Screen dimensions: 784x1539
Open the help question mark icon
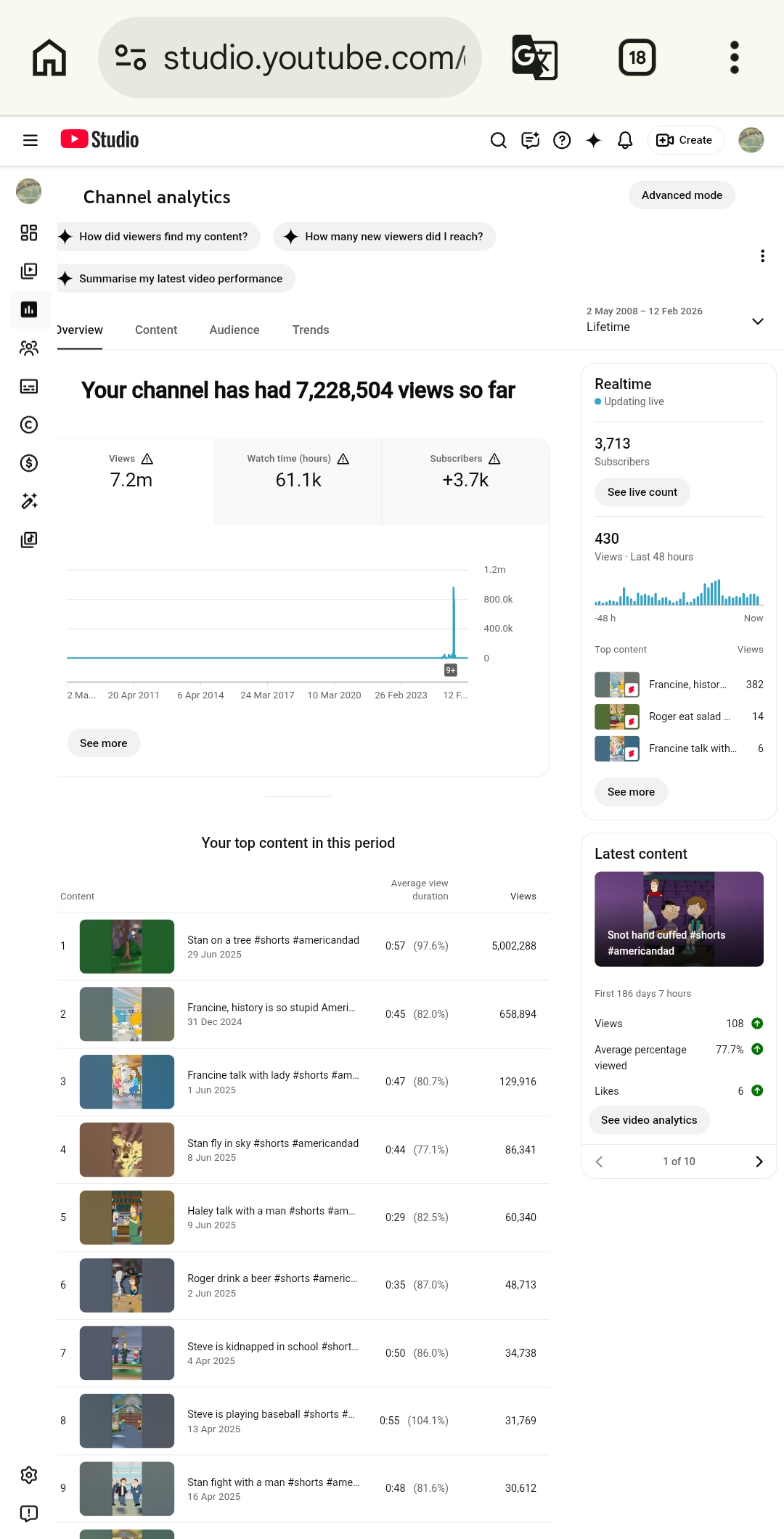pyautogui.click(x=562, y=140)
